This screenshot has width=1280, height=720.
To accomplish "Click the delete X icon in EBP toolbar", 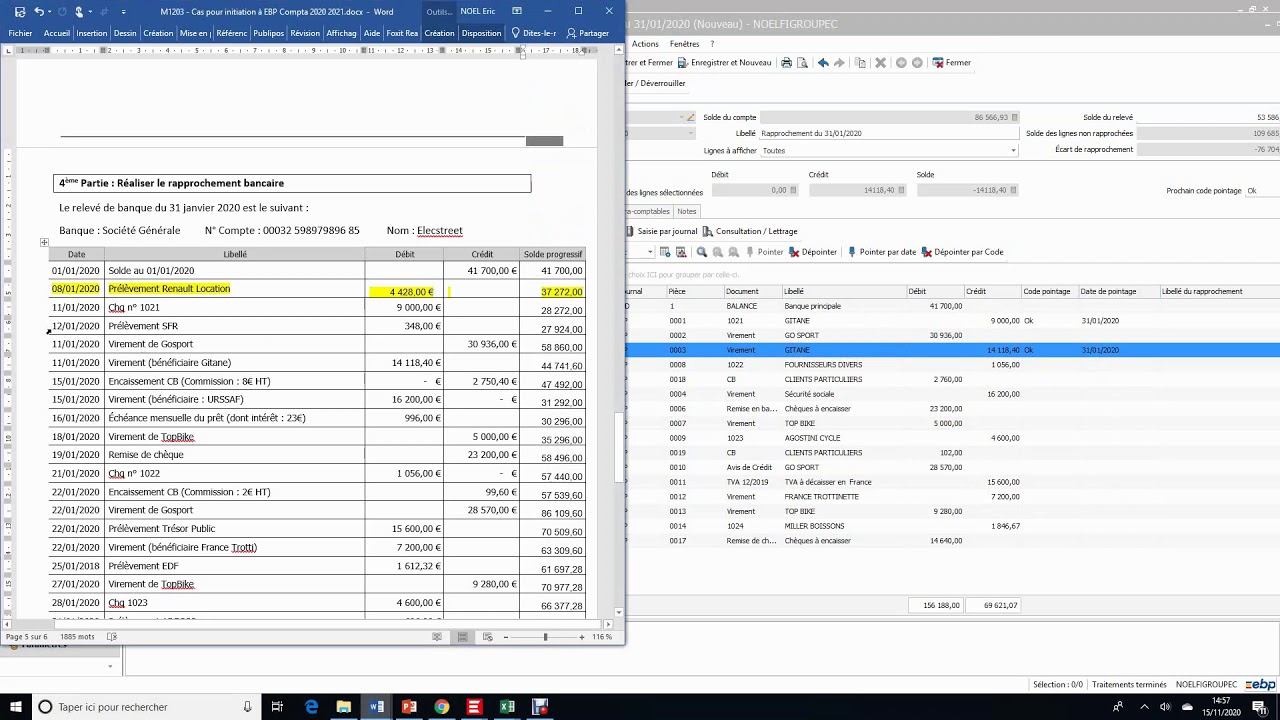I will (x=880, y=63).
